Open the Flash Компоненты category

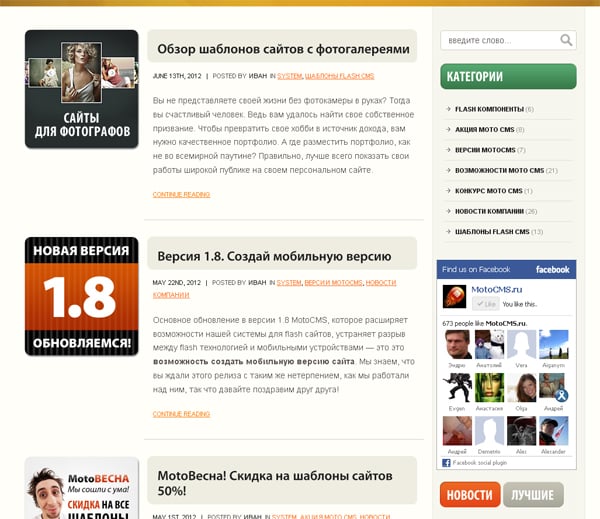pos(489,109)
